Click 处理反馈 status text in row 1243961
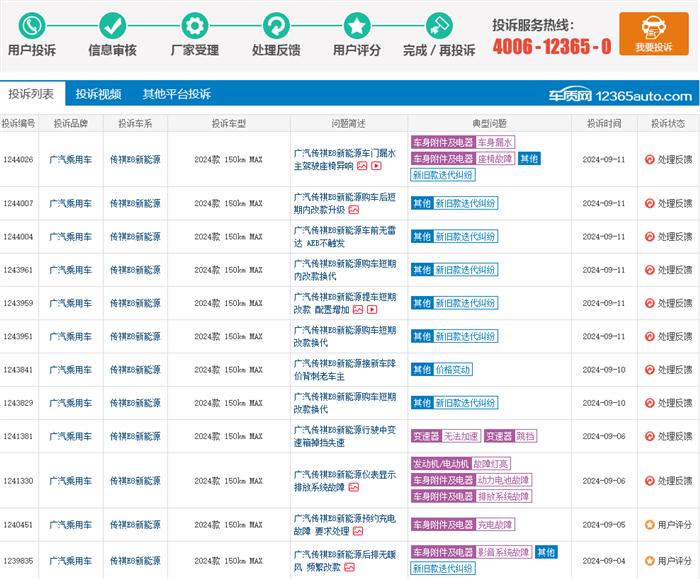Viewport: 700px width, 579px height. pyautogui.click(x=675, y=270)
